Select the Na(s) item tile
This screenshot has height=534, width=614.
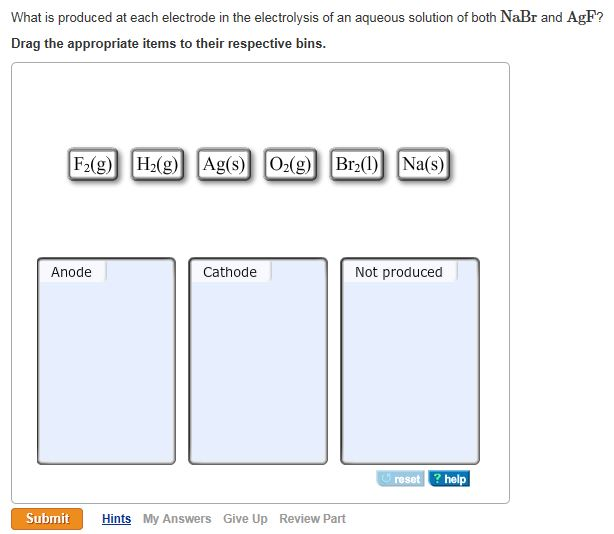423,164
